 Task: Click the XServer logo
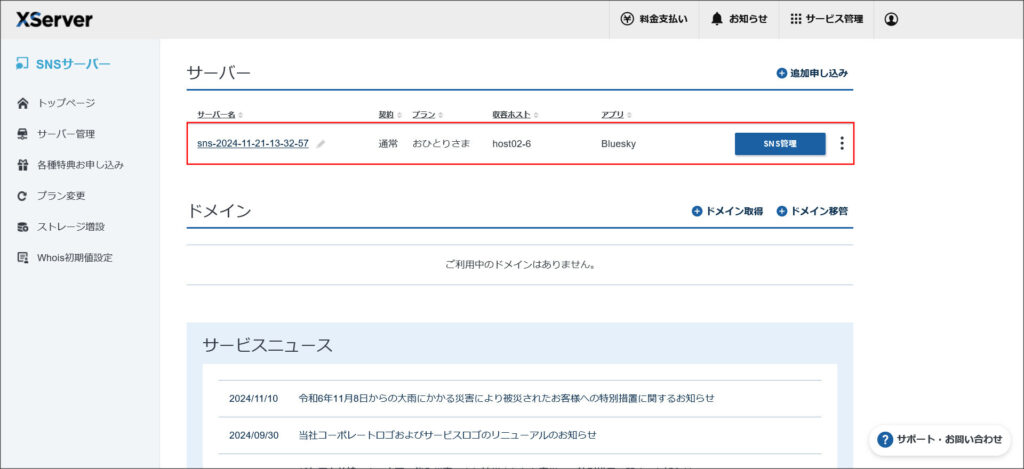coord(54,20)
